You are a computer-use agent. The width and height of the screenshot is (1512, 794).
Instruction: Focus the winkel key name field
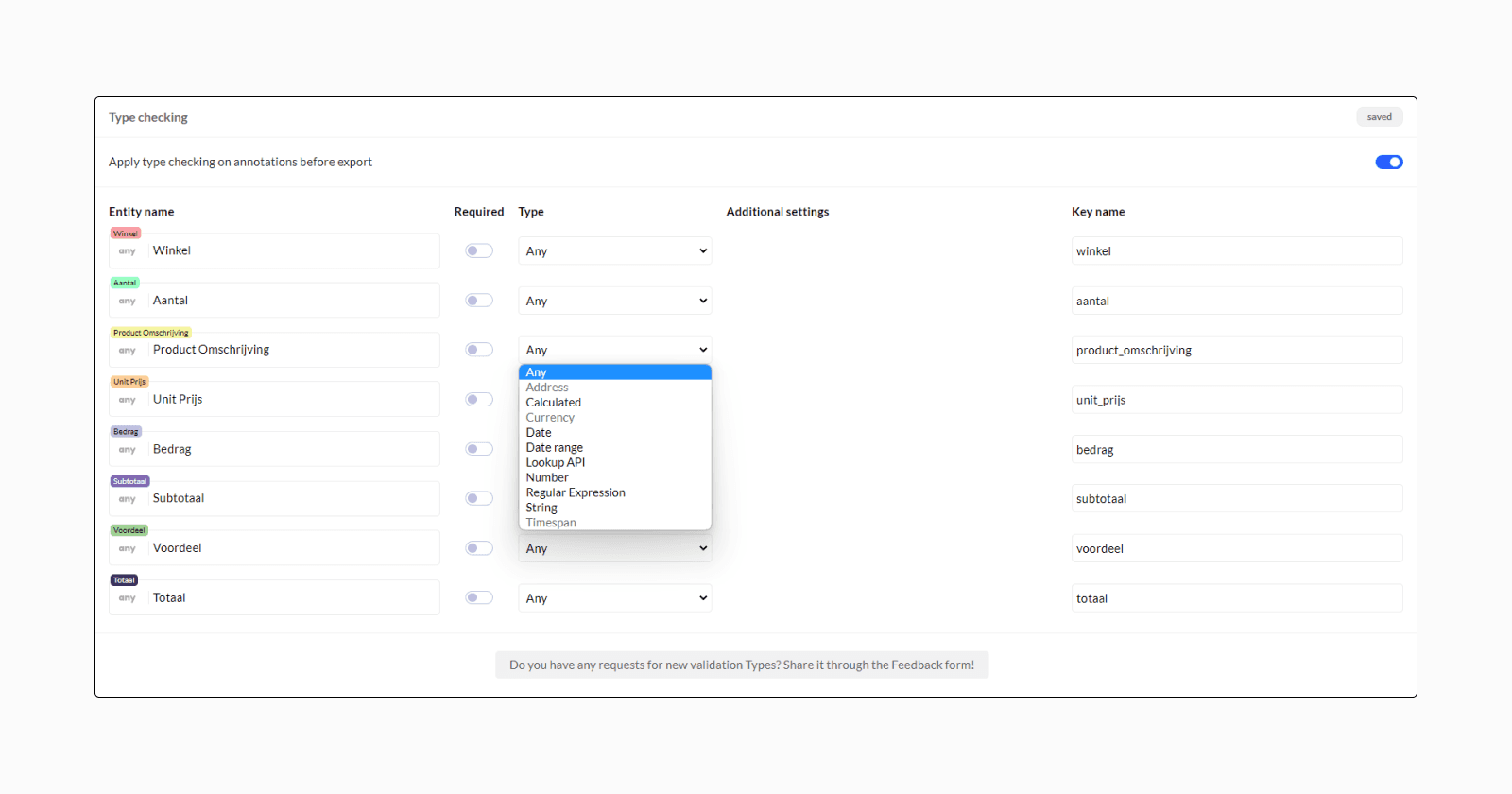[x=1236, y=251]
